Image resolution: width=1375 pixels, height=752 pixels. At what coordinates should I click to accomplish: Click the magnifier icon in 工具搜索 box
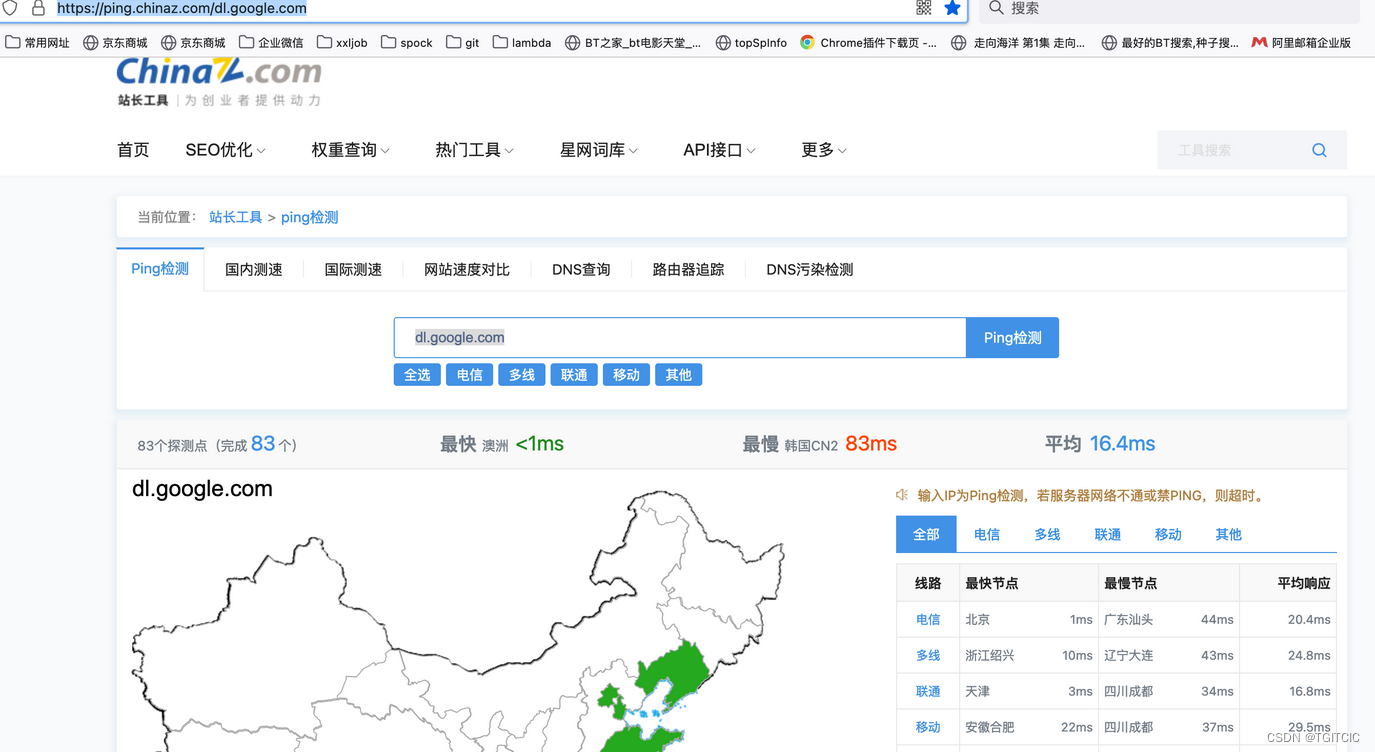pyautogui.click(x=1319, y=150)
